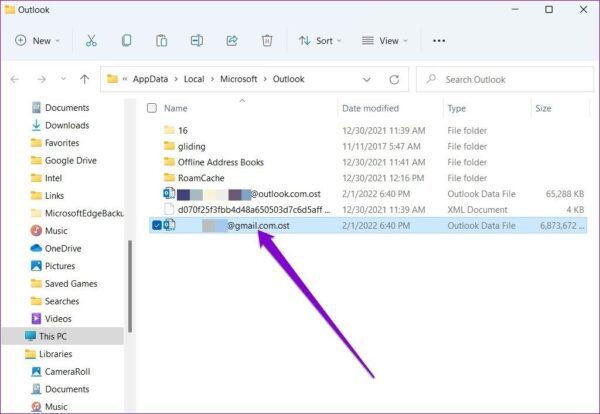
Task: Jump to Microsoft in the address path
Action: (238, 79)
